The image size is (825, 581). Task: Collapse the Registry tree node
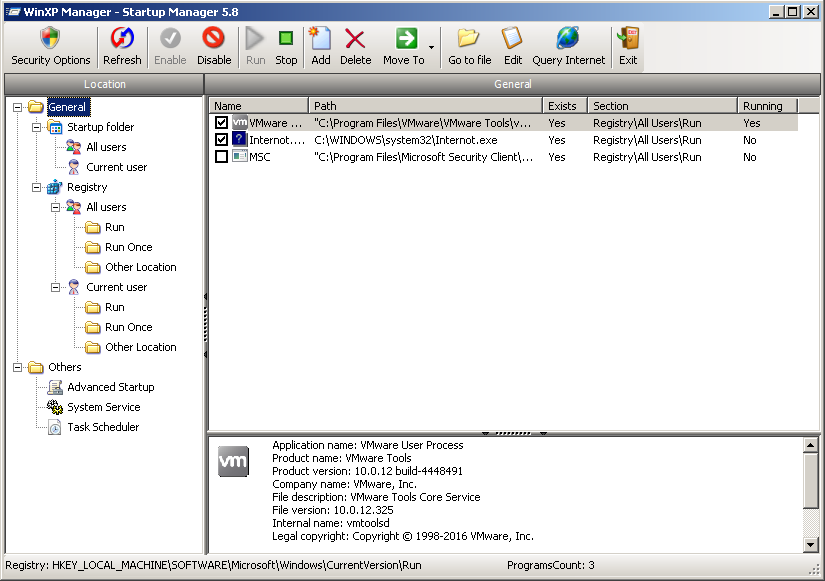[x=37, y=187]
